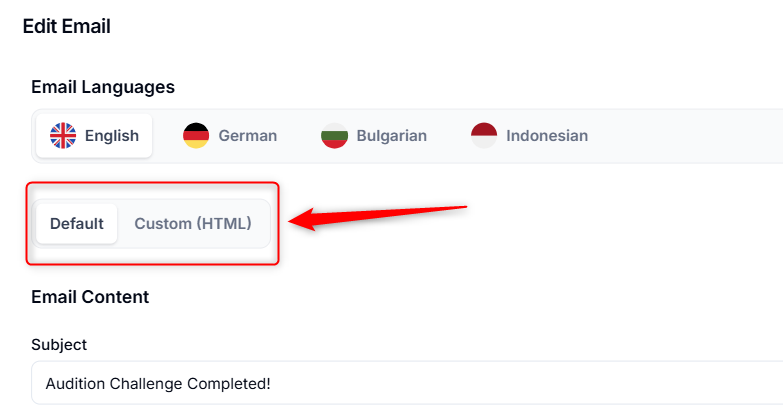Image resolution: width=783 pixels, height=415 pixels.
Task: Click the UK flag icon
Action: click(63, 135)
